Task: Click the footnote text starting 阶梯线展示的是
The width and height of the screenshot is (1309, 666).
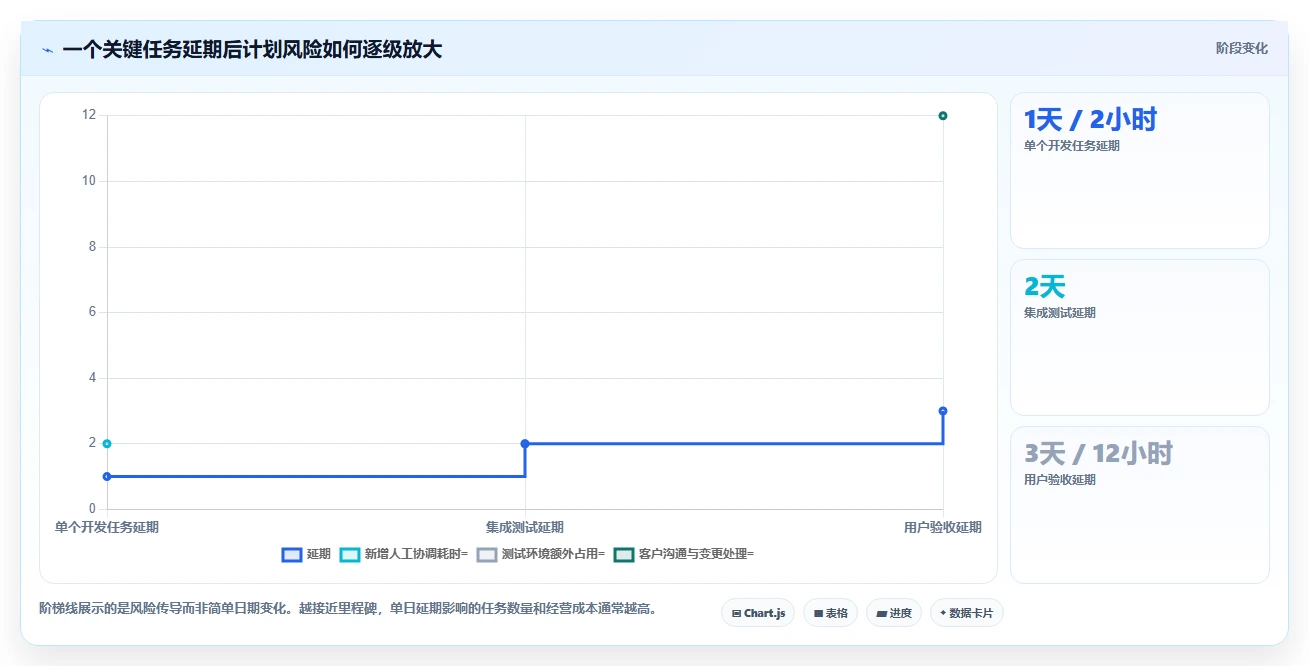Action: pos(348,608)
